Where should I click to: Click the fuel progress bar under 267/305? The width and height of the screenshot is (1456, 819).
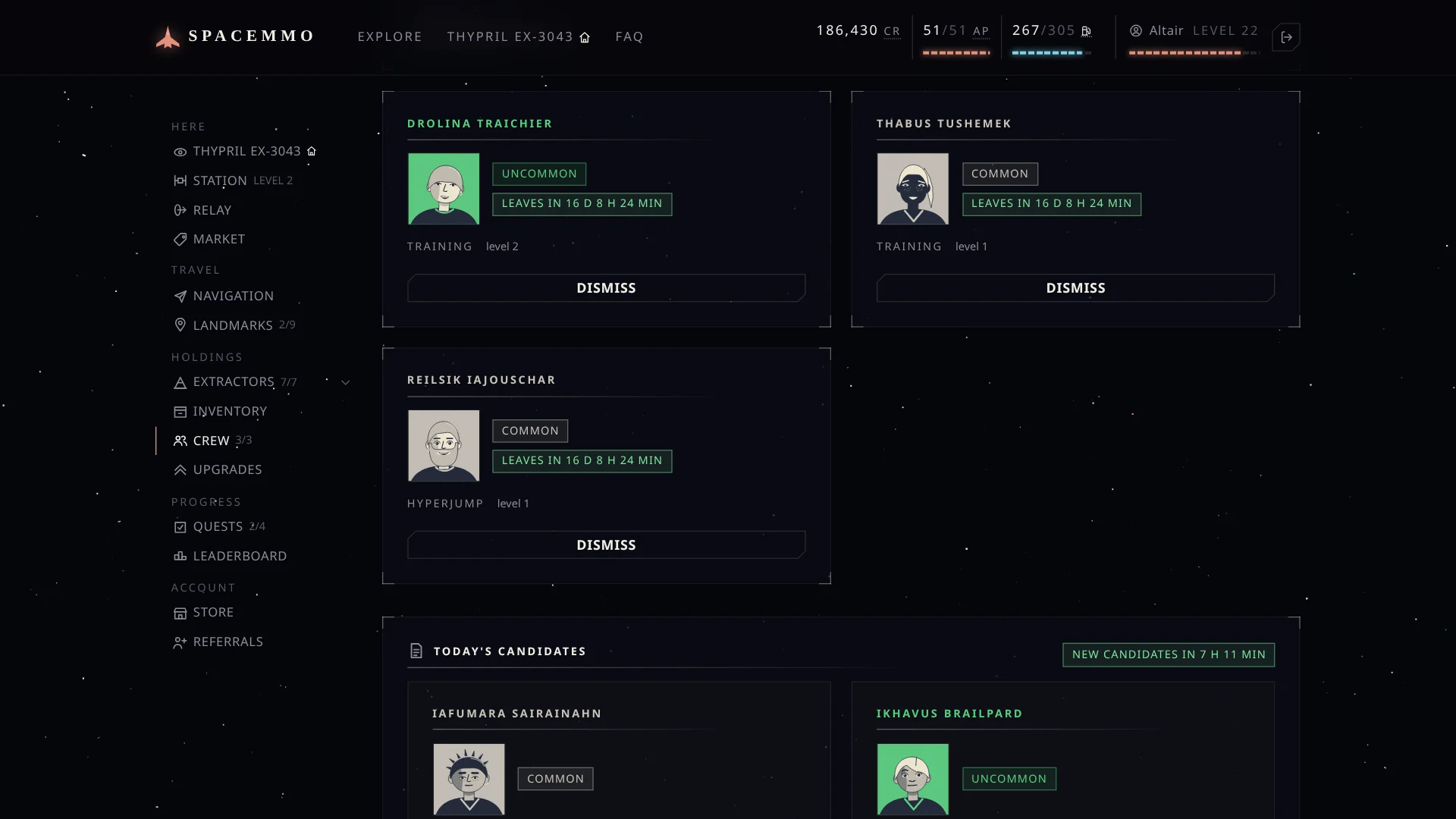click(1052, 53)
